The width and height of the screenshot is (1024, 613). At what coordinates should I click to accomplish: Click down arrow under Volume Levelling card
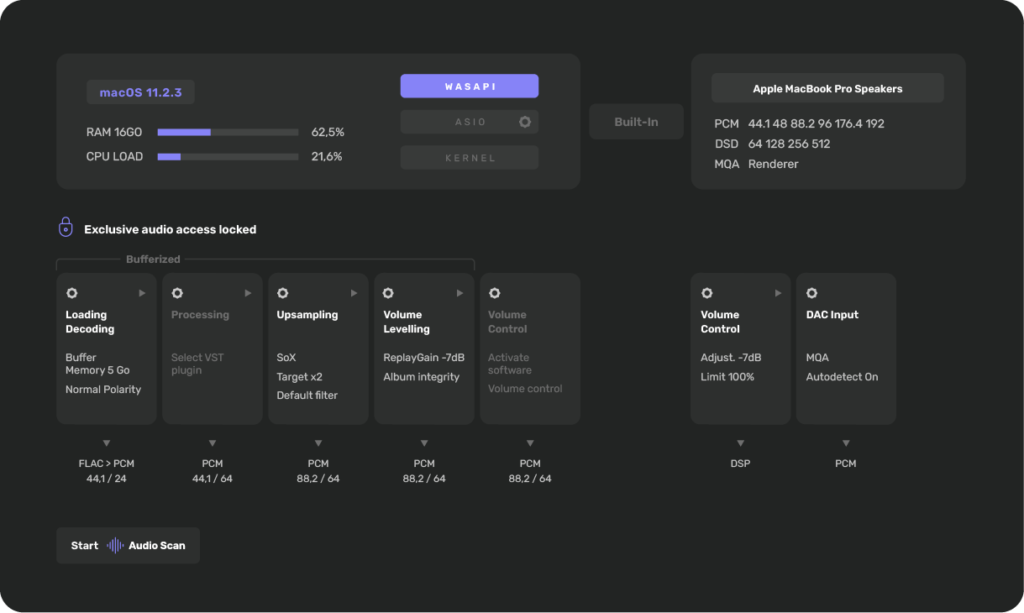(x=424, y=443)
